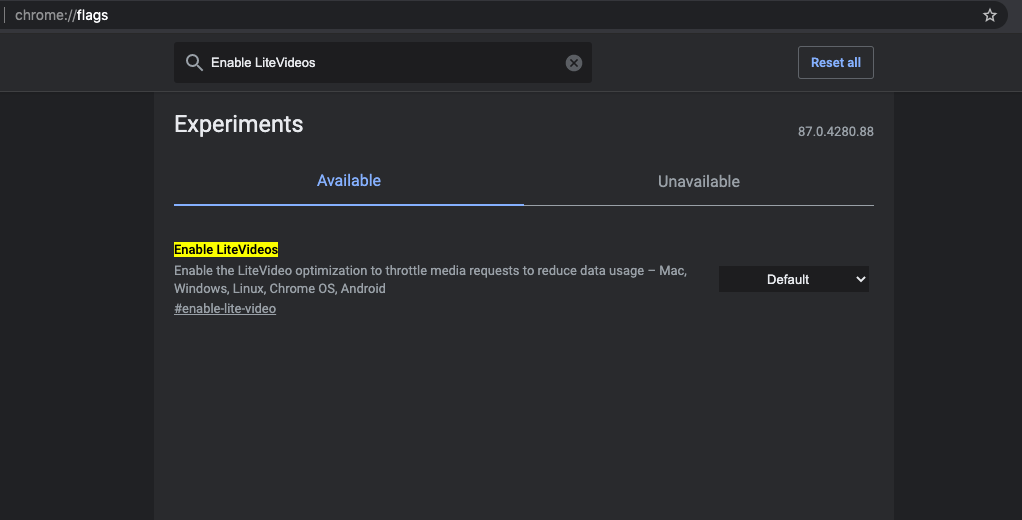Clear the flags search with the X icon
This screenshot has width=1022, height=520.
pyautogui.click(x=574, y=63)
